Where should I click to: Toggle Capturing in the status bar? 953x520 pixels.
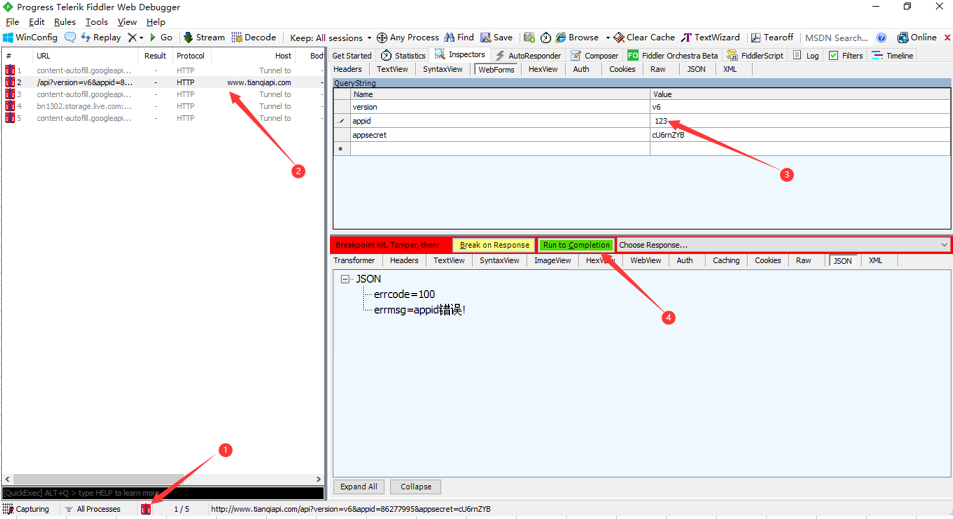pos(26,509)
